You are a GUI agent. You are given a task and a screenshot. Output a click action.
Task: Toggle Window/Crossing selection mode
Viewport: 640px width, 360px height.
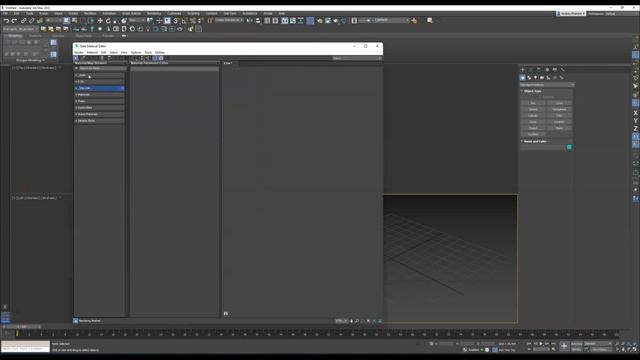(91, 20)
